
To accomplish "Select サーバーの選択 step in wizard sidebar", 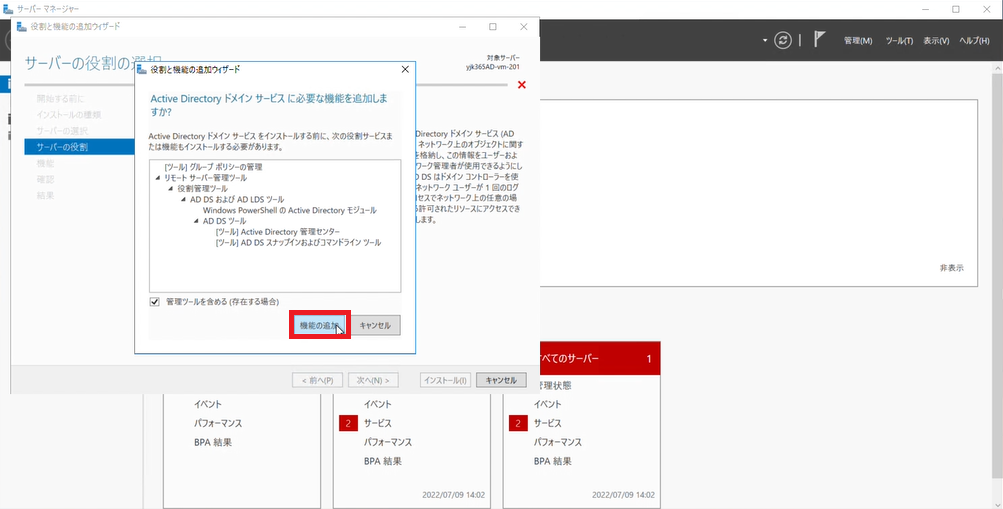I will [x=62, y=131].
